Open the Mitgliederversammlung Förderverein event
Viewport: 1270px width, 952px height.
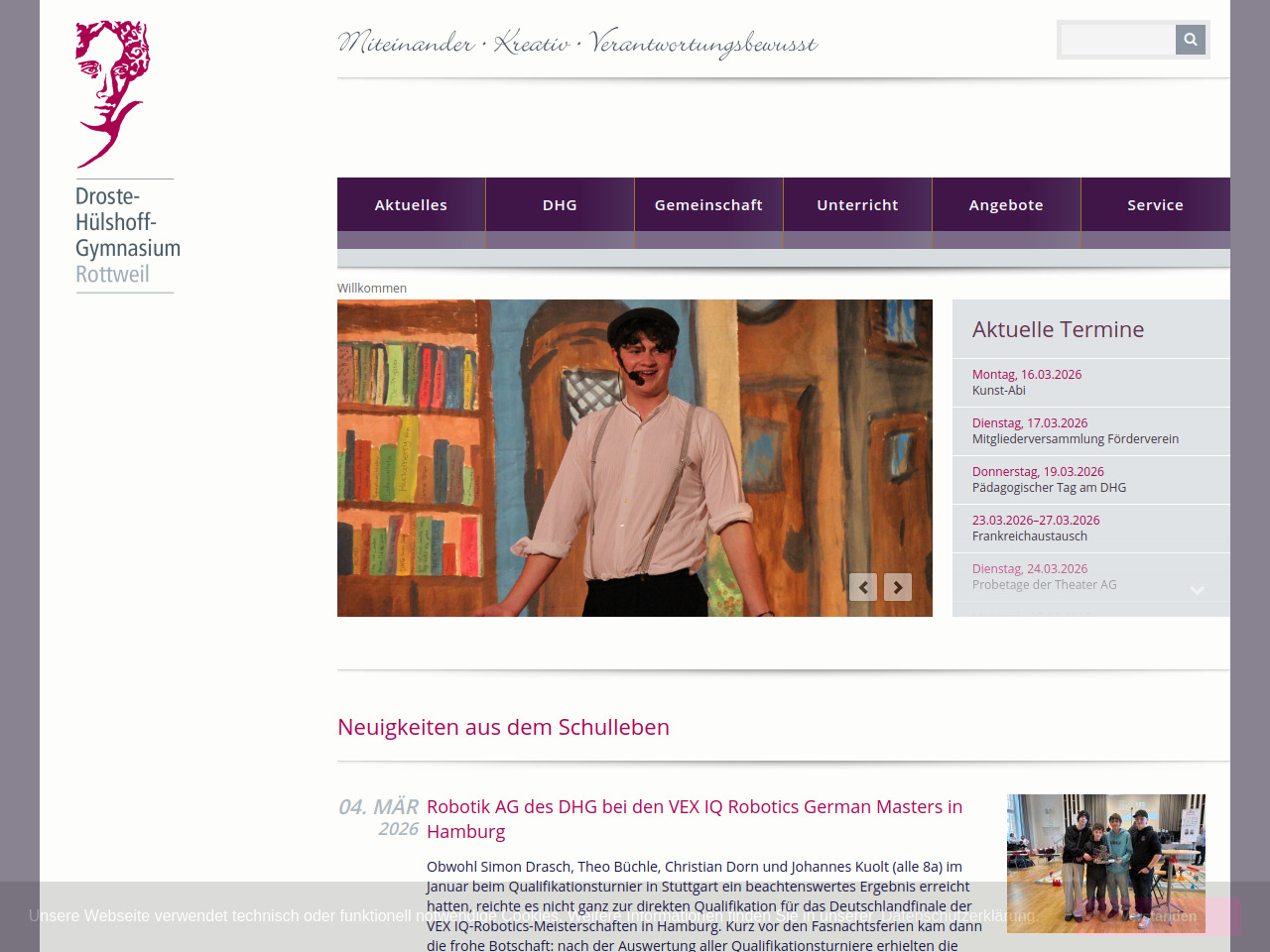tap(1075, 431)
